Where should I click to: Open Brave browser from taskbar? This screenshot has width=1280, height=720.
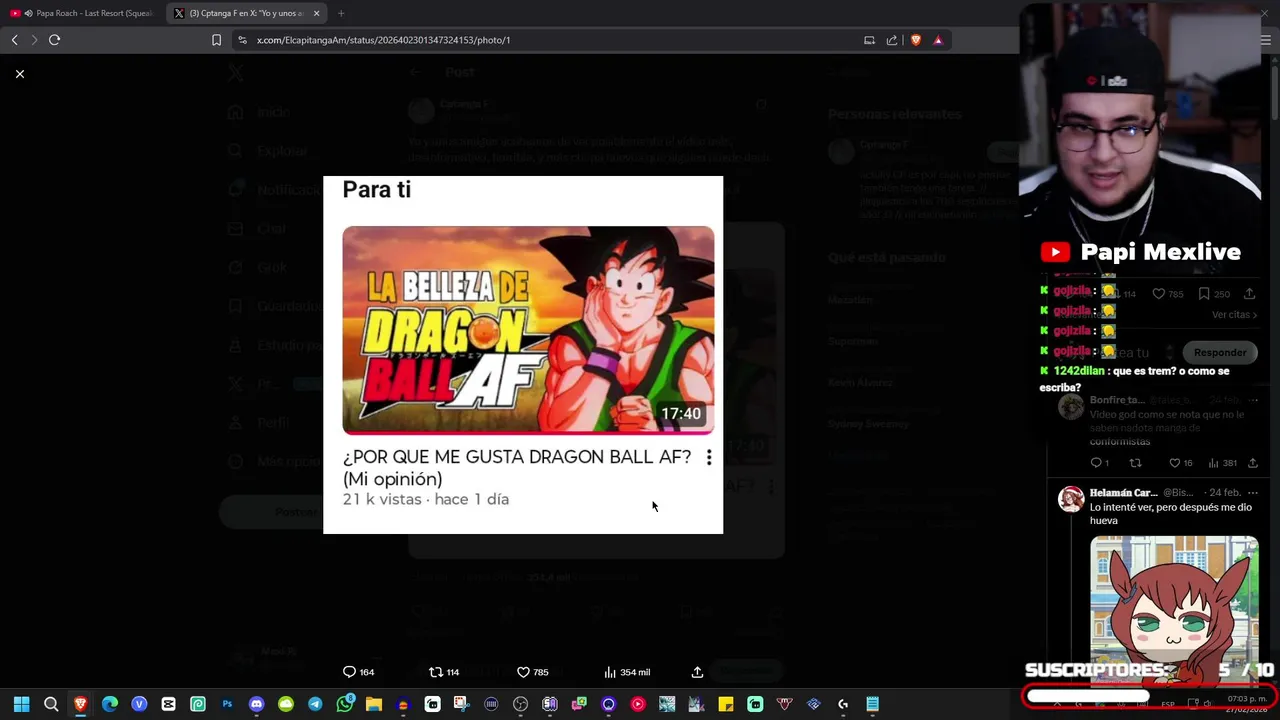80,704
